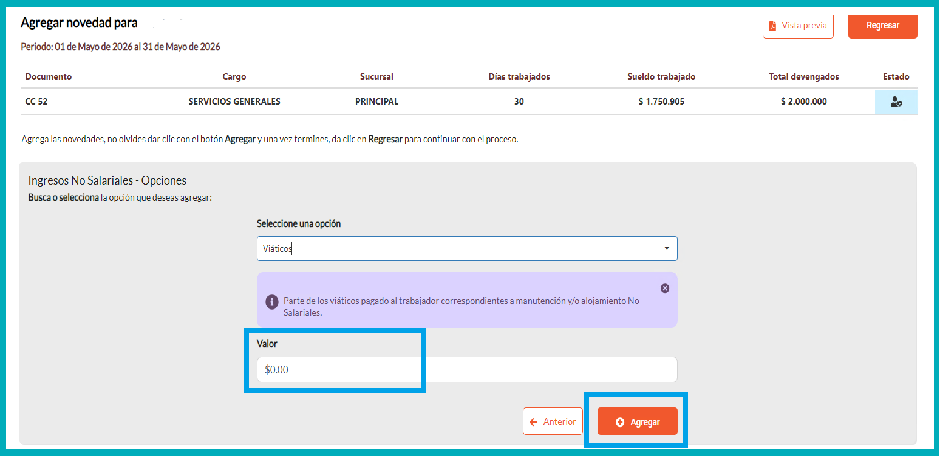Dismiss the purple viáticos info notice

665,288
